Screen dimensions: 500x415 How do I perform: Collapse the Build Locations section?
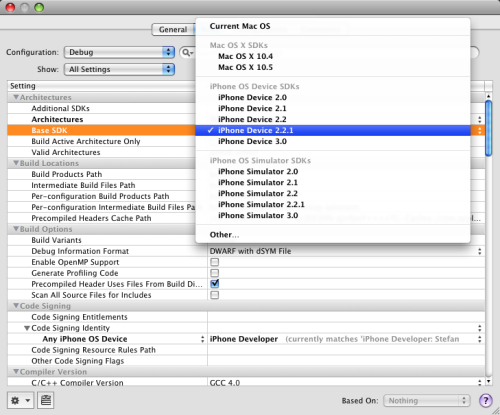(16, 163)
